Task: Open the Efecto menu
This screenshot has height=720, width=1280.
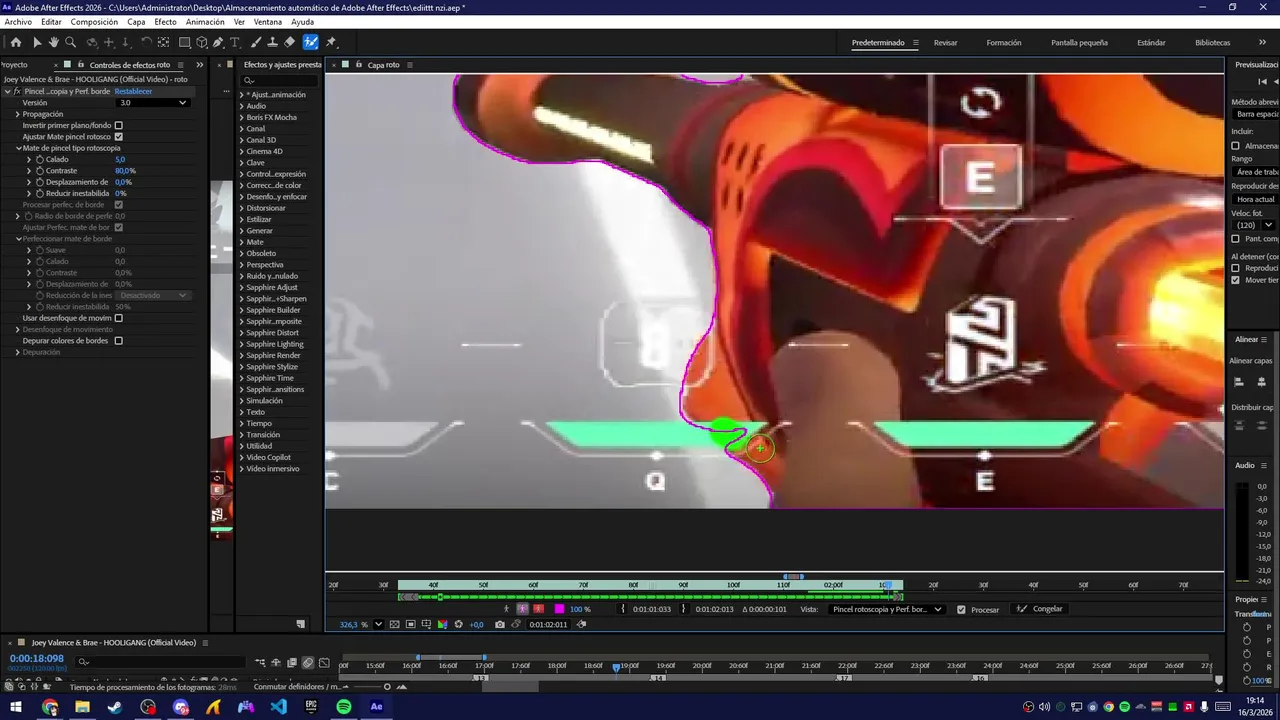Action: 165,21
